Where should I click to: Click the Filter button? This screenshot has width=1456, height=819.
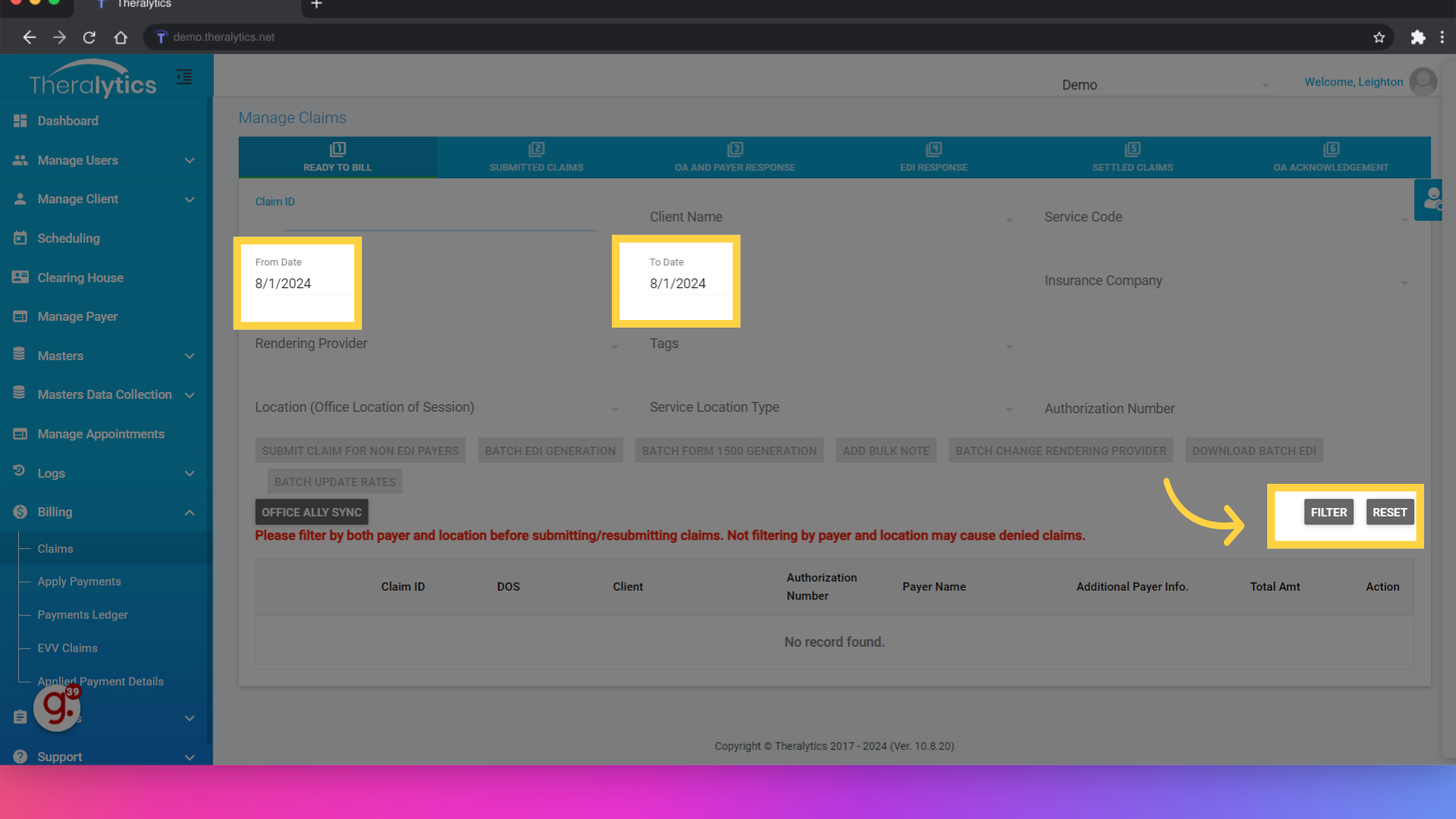pyautogui.click(x=1328, y=511)
